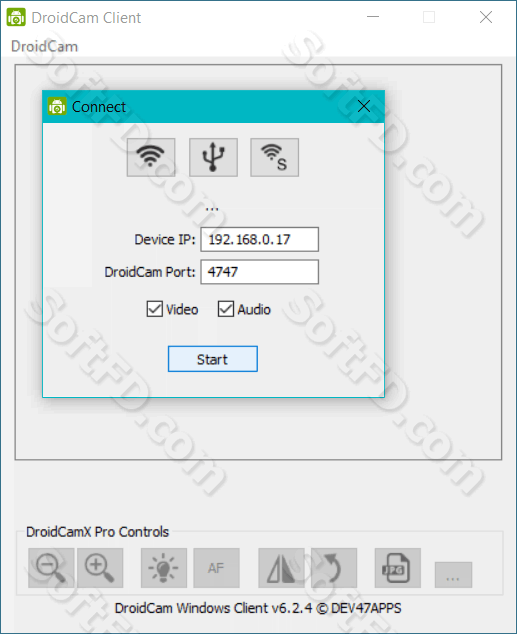Minimize the DroidCam Client window
This screenshot has width=517, height=634.
tap(373, 17)
